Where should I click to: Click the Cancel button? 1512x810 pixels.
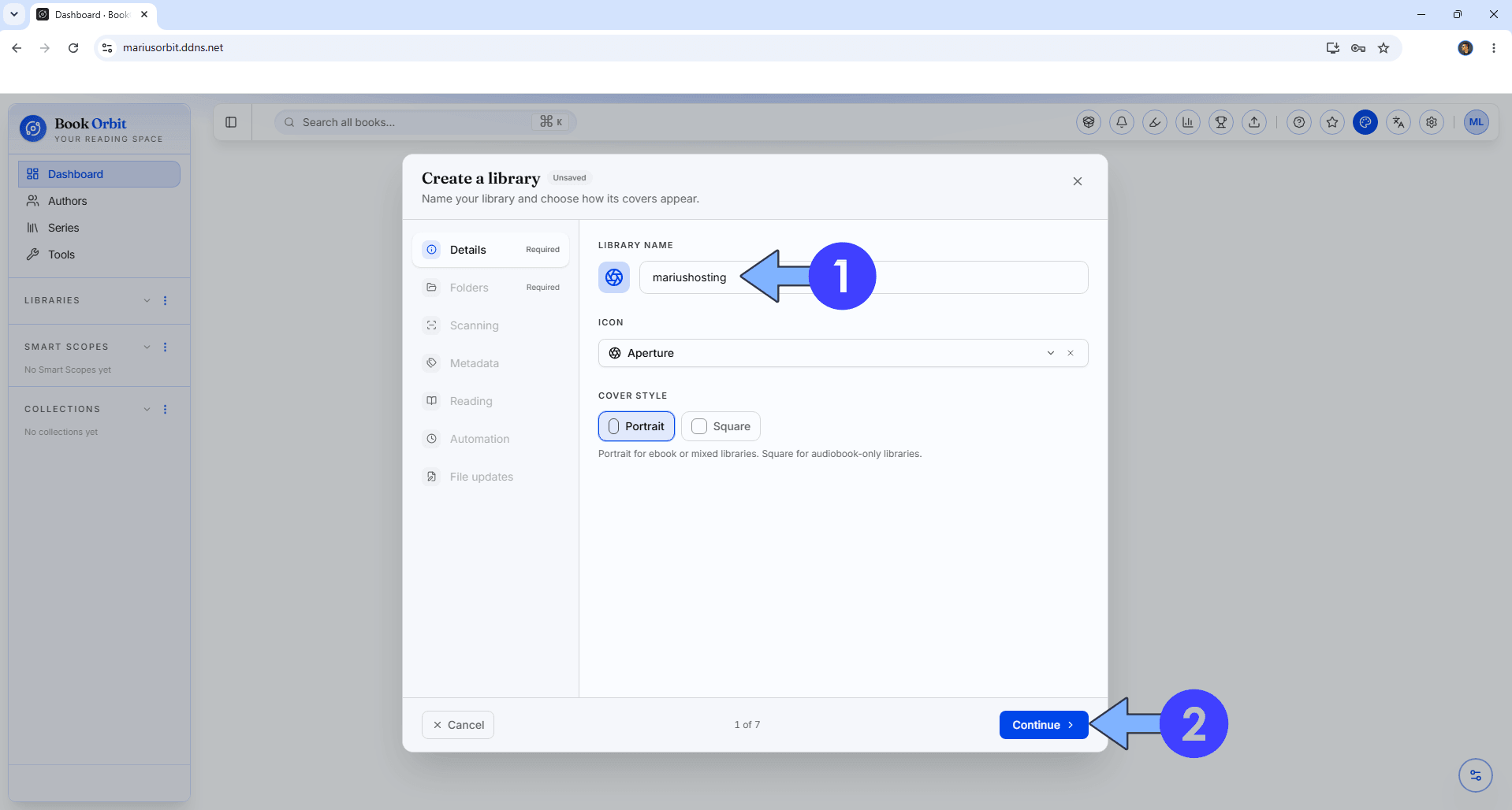(458, 725)
